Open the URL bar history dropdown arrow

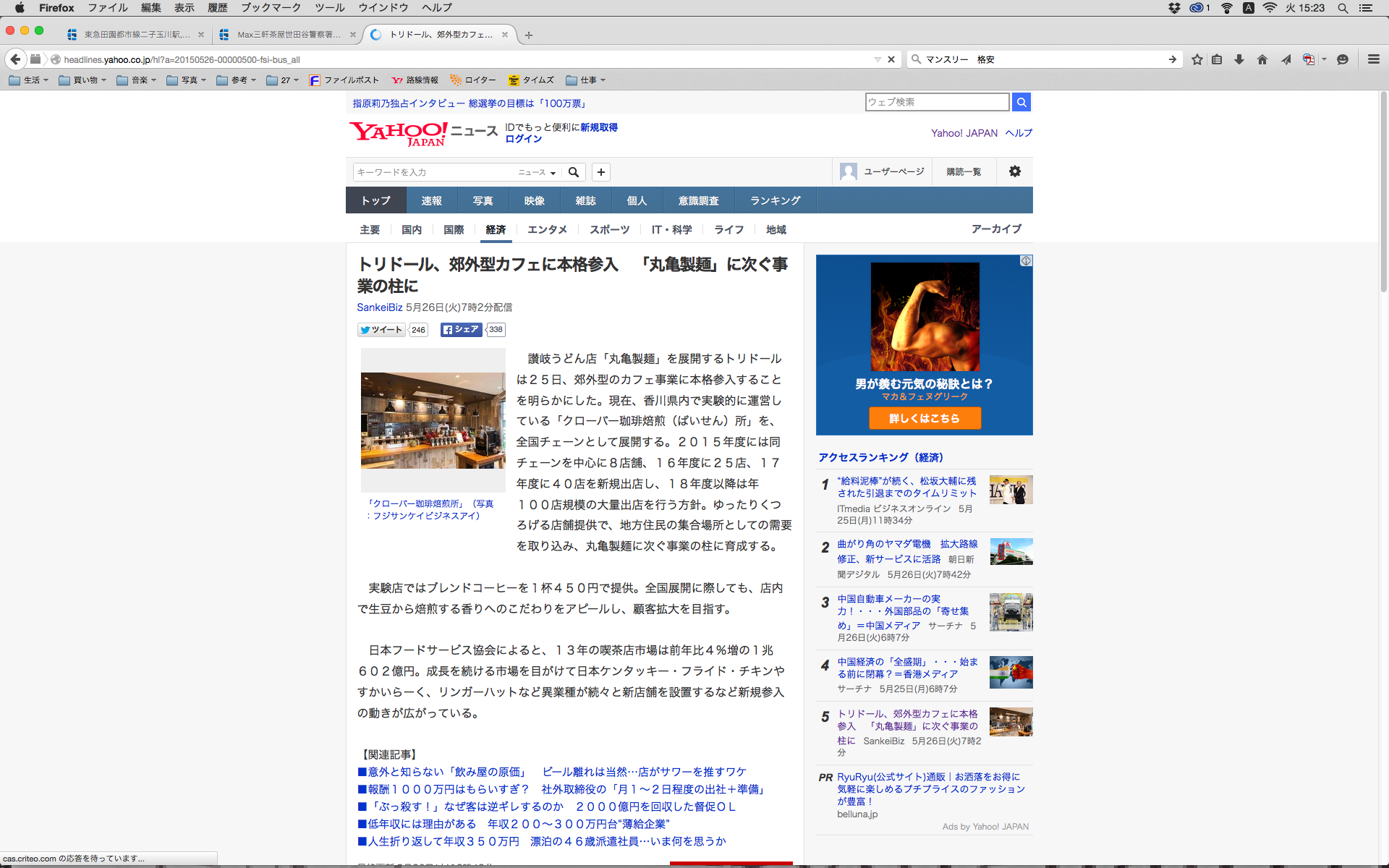[877, 59]
